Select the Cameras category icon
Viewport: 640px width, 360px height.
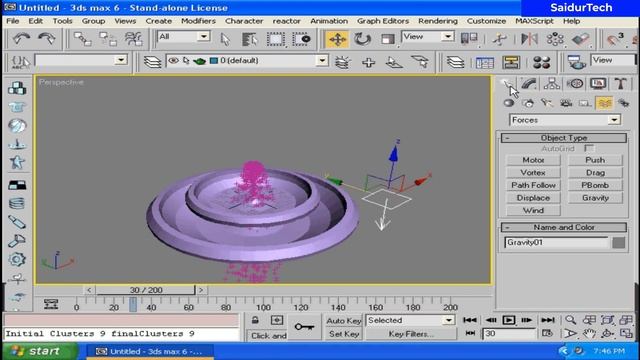pos(566,103)
